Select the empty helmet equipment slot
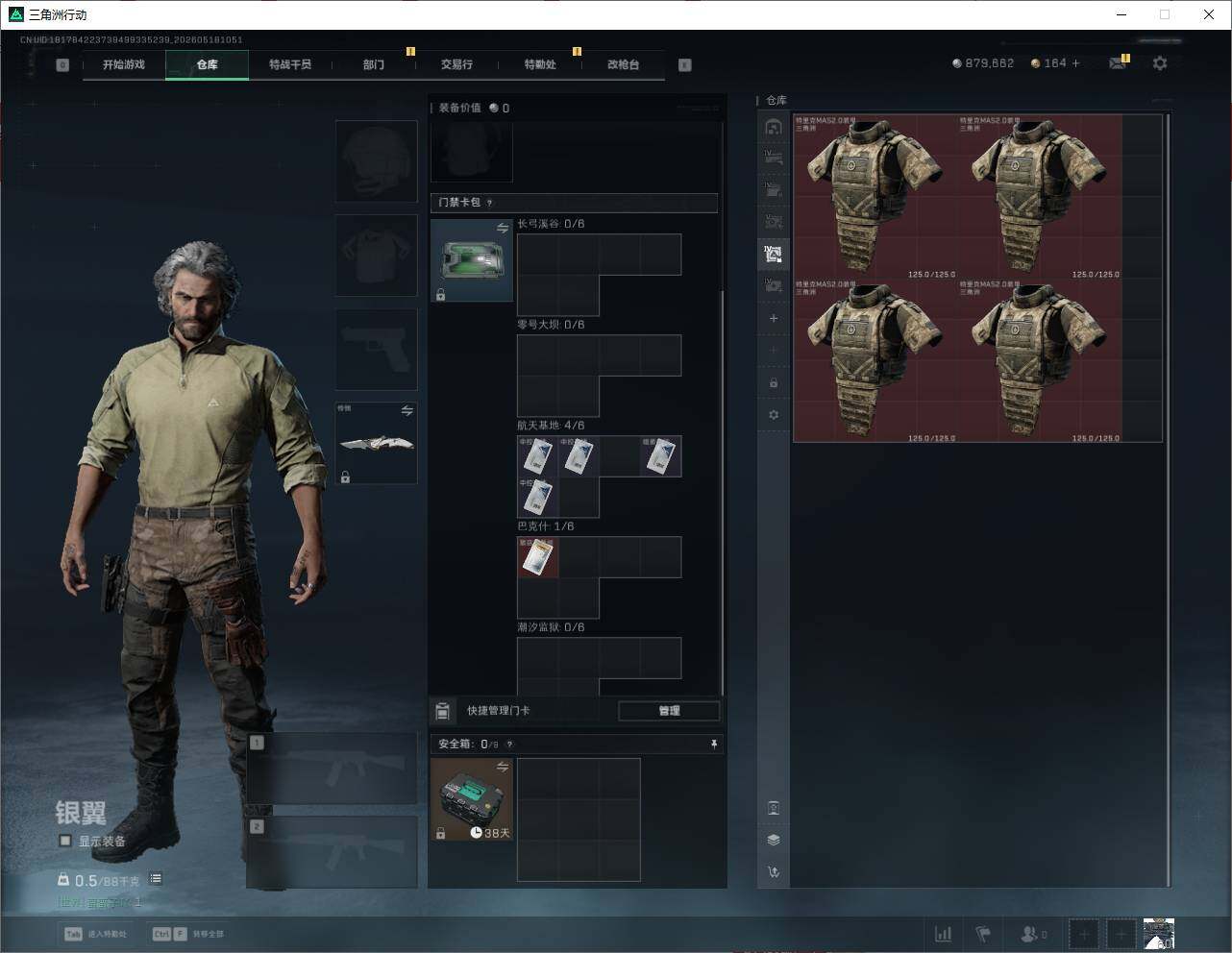The image size is (1232, 953). click(376, 160)
